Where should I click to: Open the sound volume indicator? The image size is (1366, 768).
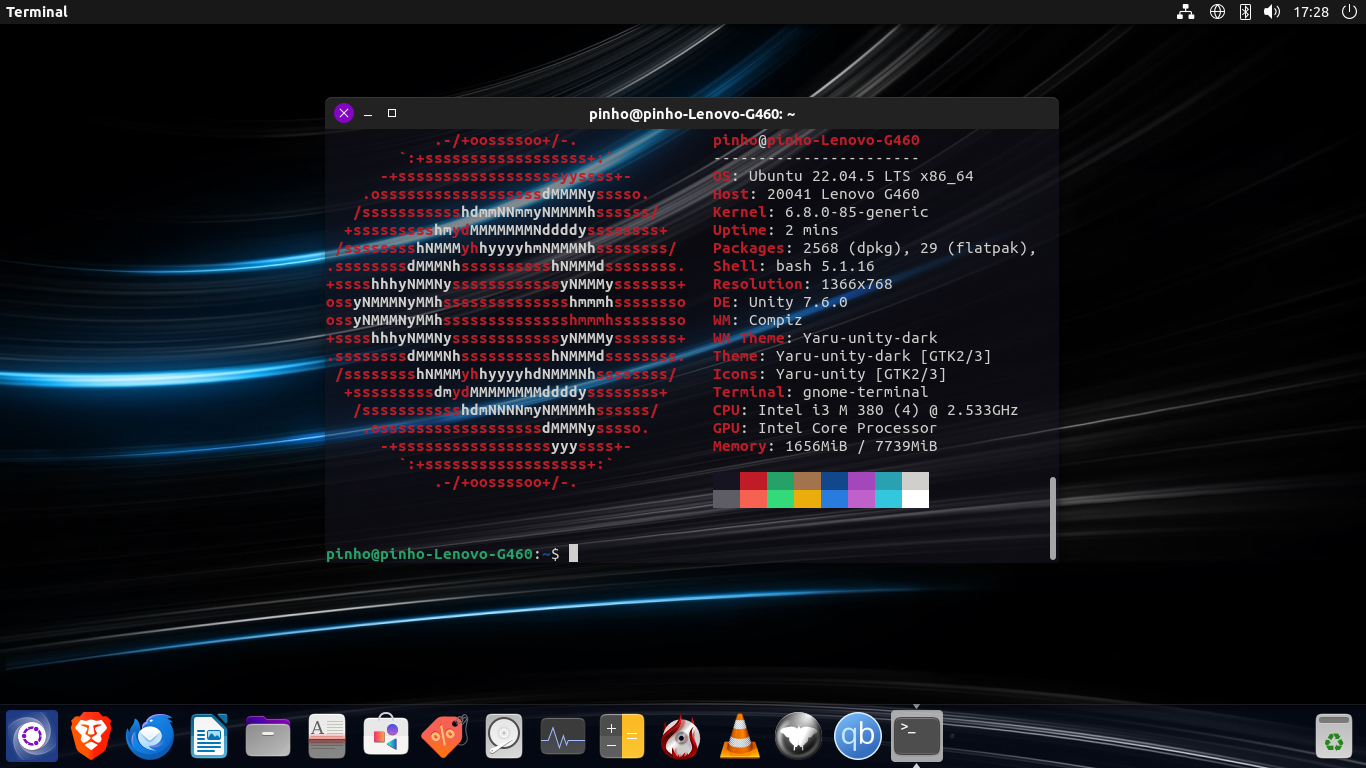click(x=1272, y=12)
